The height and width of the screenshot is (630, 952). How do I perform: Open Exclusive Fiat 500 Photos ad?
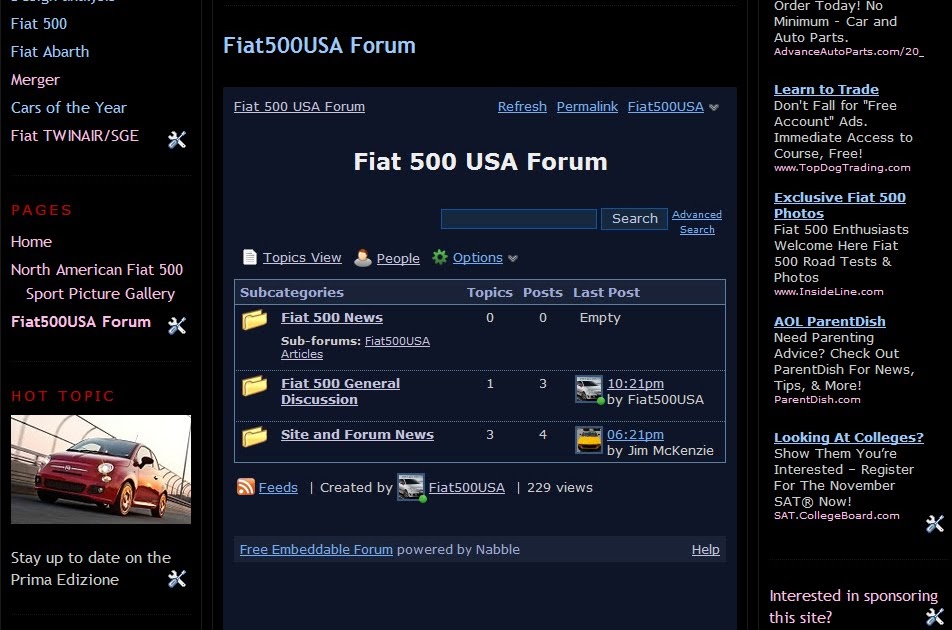tap(840, 205)
